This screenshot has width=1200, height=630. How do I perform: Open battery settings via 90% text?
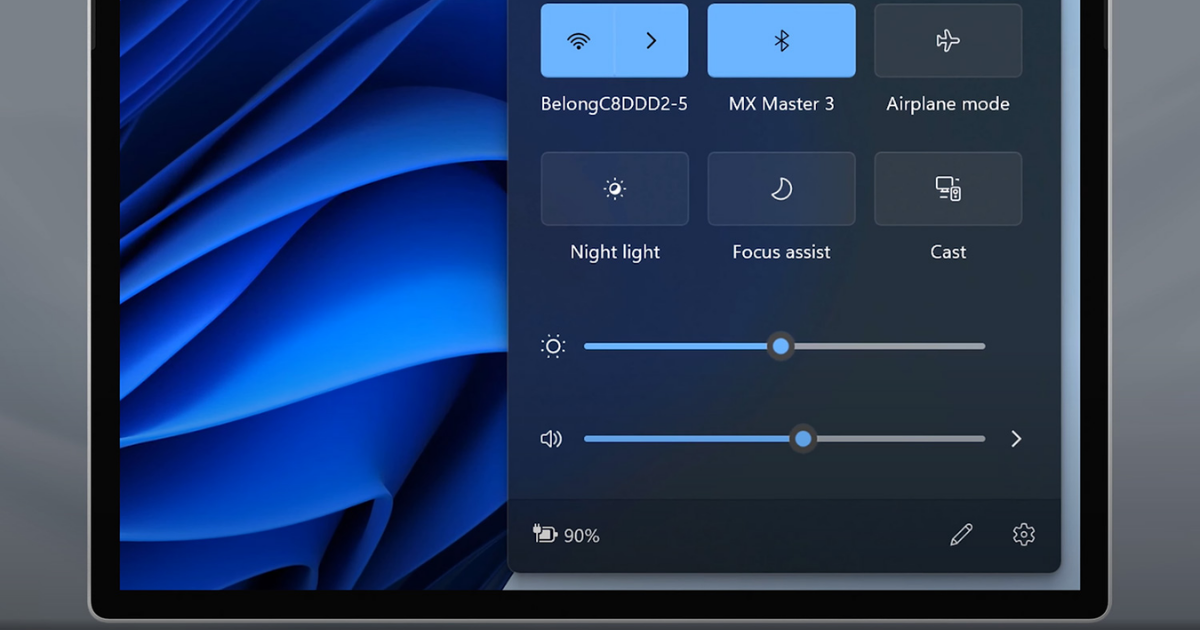[x=582, y=536]
